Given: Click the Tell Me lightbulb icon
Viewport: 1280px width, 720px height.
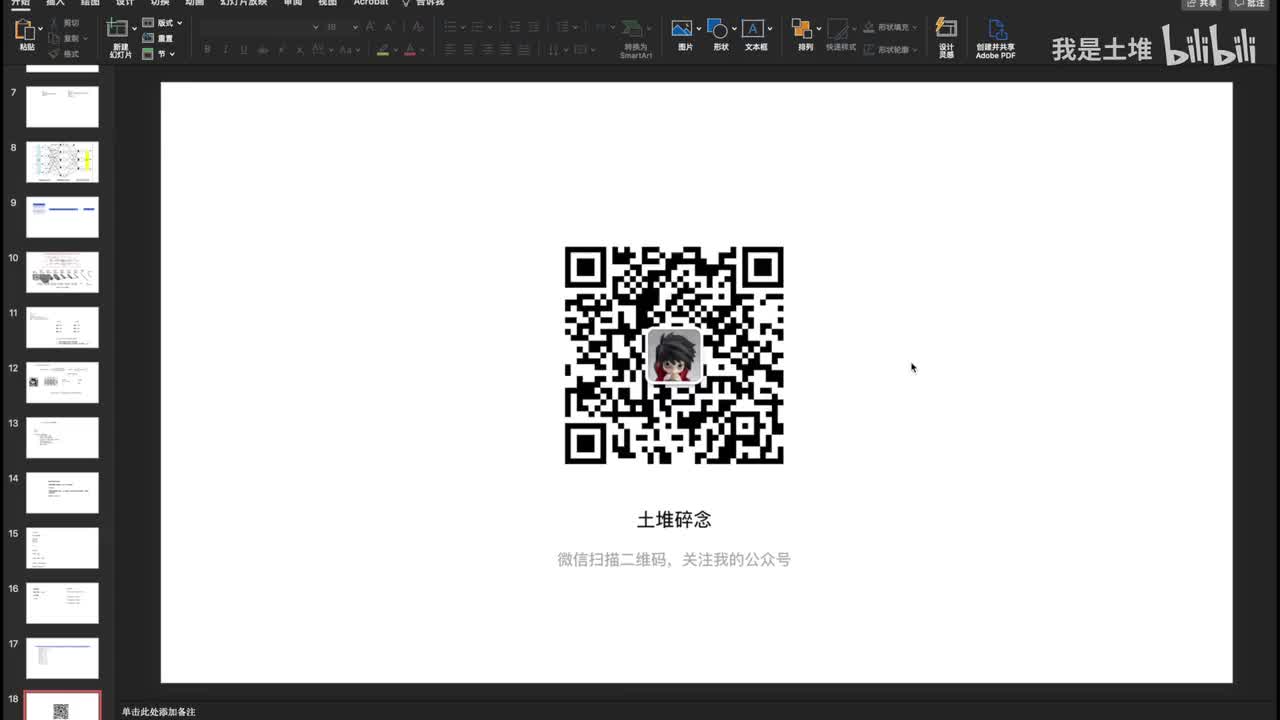Looking at the screenshot, I should [407, 3].
